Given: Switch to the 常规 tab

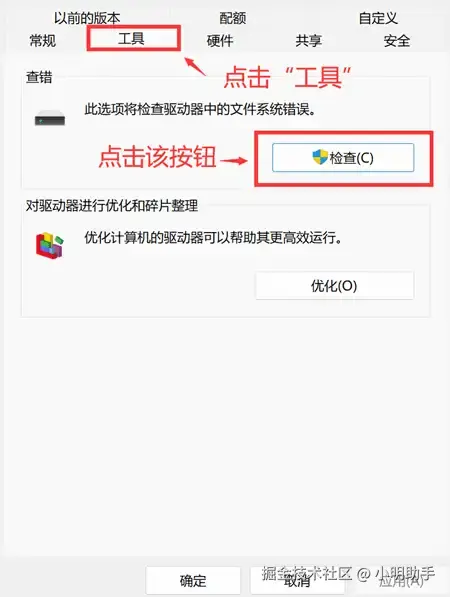Looking at the screenshot, I should click(43, 40).
